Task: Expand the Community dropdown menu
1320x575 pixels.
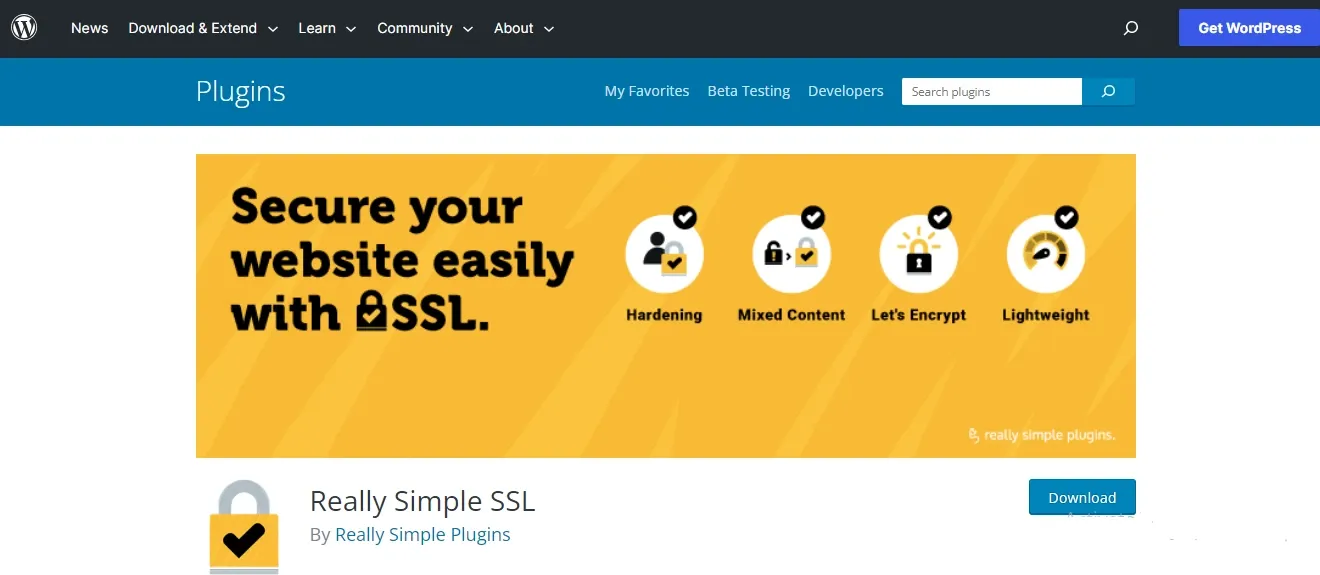Action: pos(425,28)
